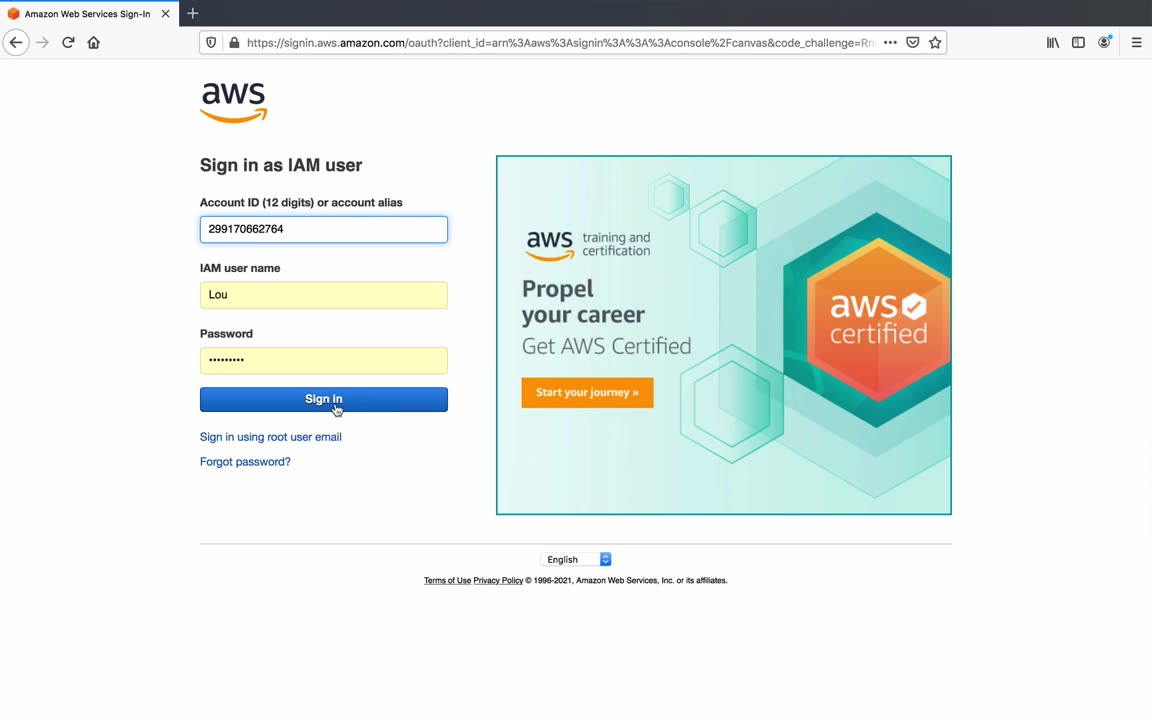Image resolution: width=1152 pixels, height=720 pixels.
Task: Click the tracking protection shield icon
Action: [211, 43]
